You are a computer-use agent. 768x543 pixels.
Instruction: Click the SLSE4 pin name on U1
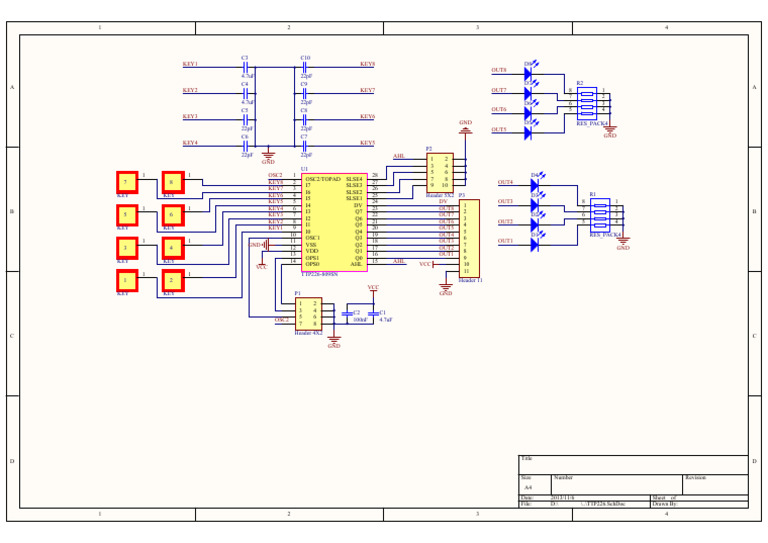[354, 179]
